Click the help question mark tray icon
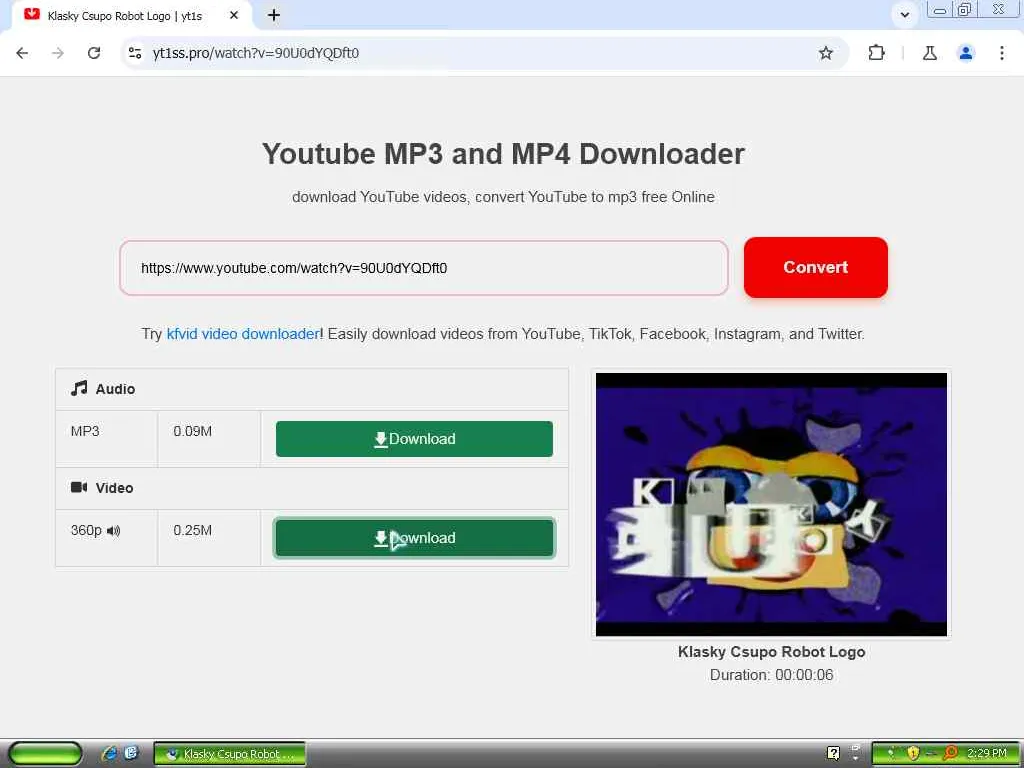This screenshot has height=768, width=1024. [x=833, y=753]
